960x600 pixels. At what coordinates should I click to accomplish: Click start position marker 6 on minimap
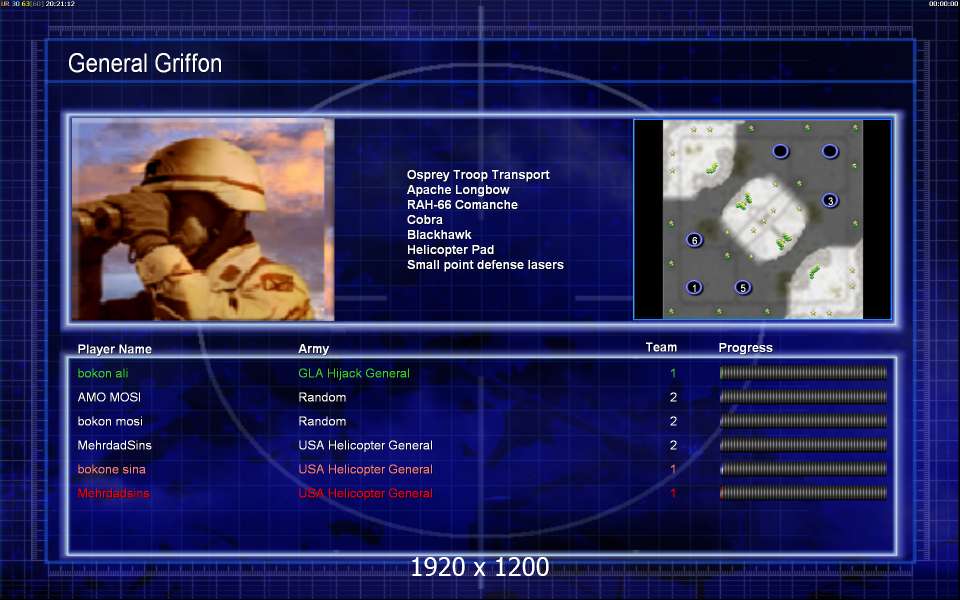[694, 240]
